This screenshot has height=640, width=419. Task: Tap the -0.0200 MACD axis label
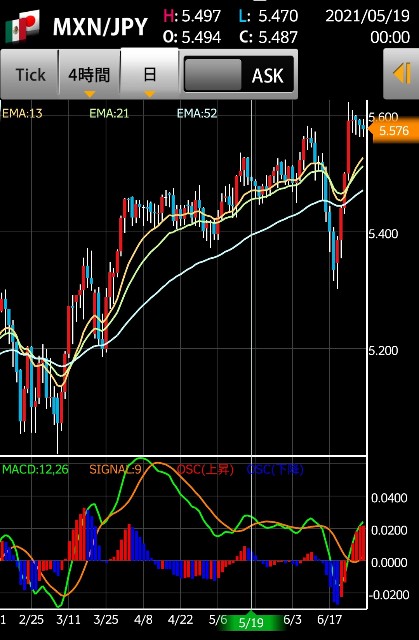coord(388,594)
